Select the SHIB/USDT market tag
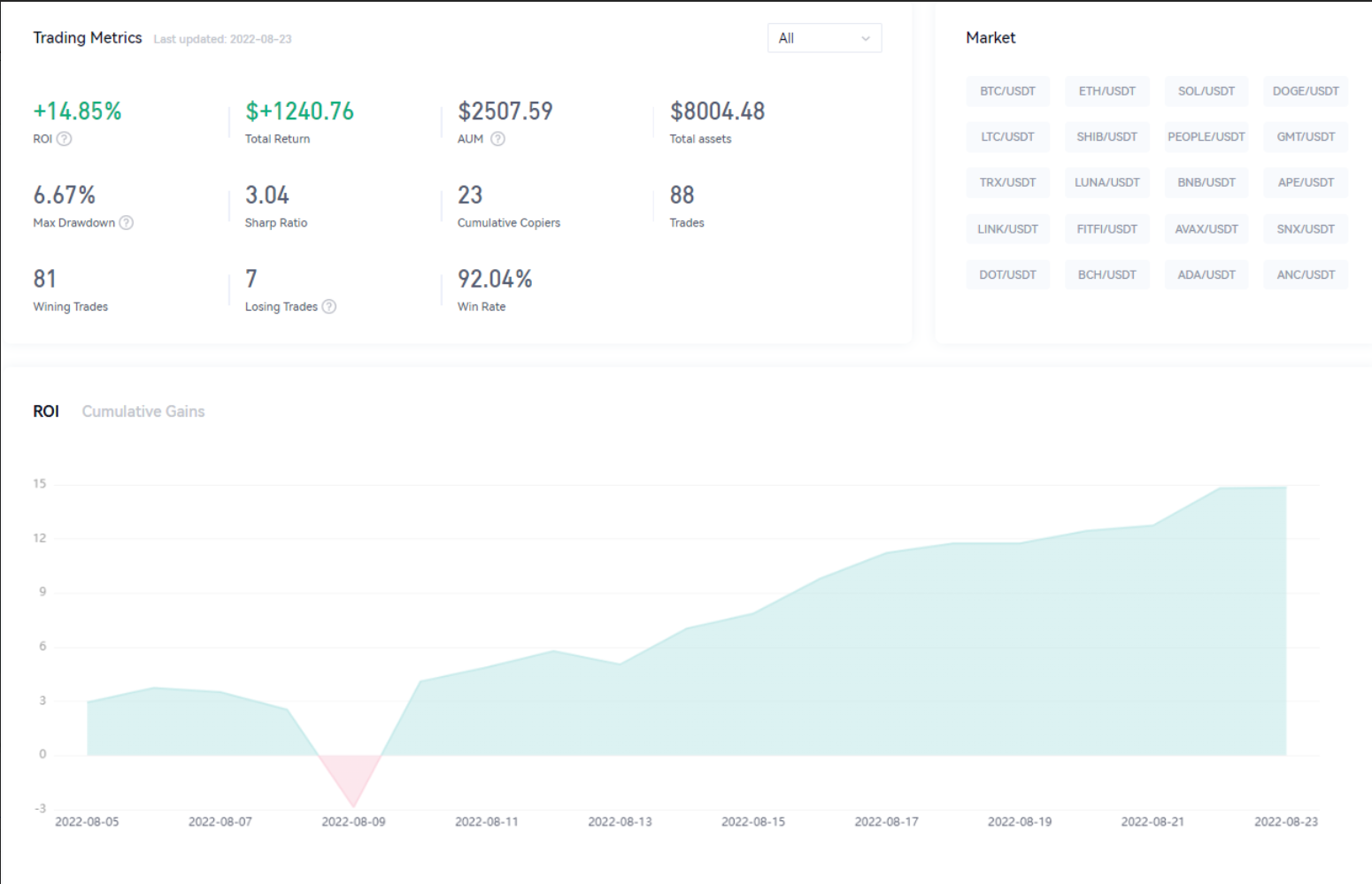The height and width of the screenshot is (884, 1372). [1106, 137]
